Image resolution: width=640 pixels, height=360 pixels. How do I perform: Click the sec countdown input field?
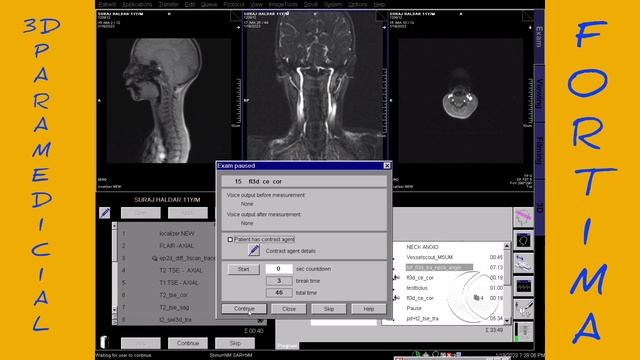(279, 269)
